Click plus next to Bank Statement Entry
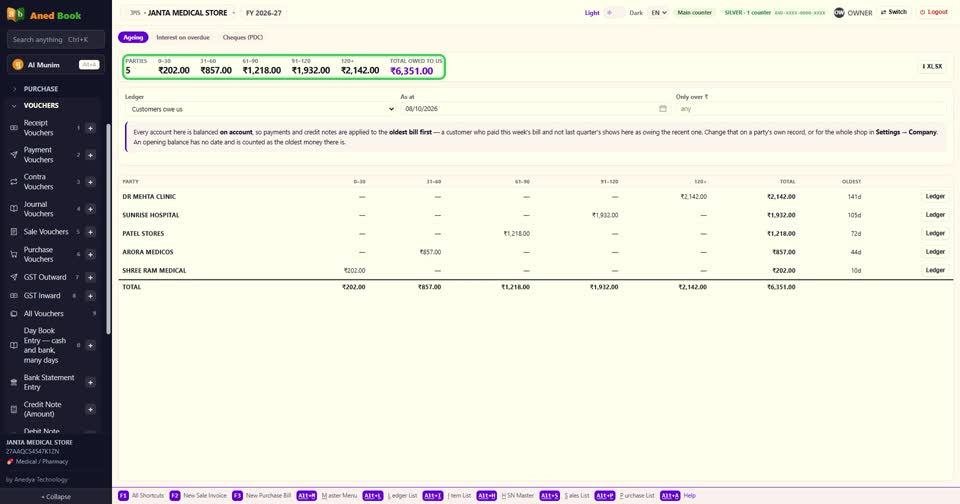The height and width of the screenshot is (504, 960). tap(90, 382)
